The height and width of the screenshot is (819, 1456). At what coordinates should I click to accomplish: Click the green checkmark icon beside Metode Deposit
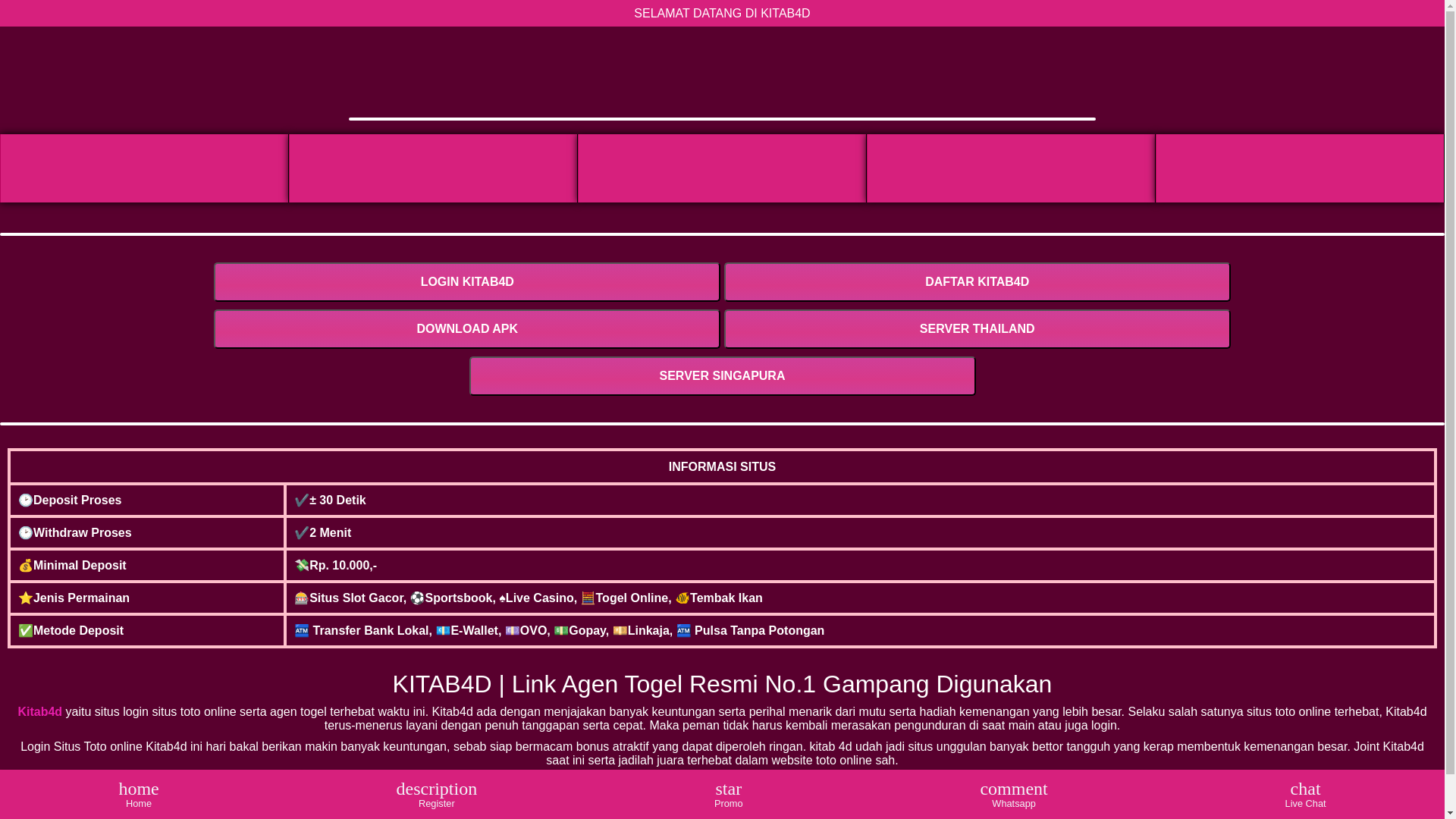point(26,631)
